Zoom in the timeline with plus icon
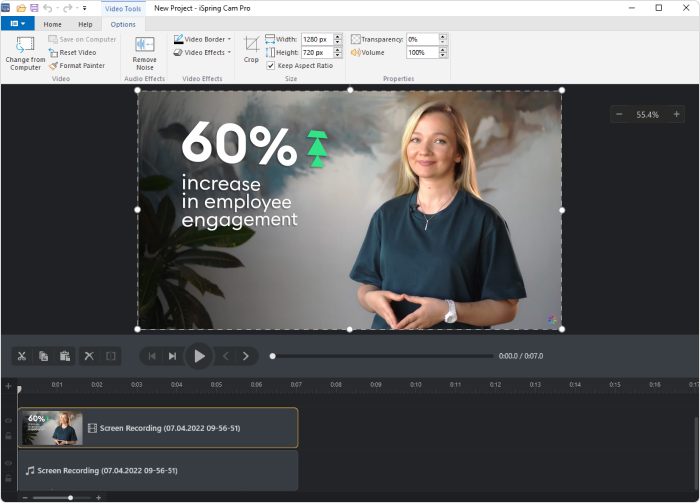 point(99,498)
